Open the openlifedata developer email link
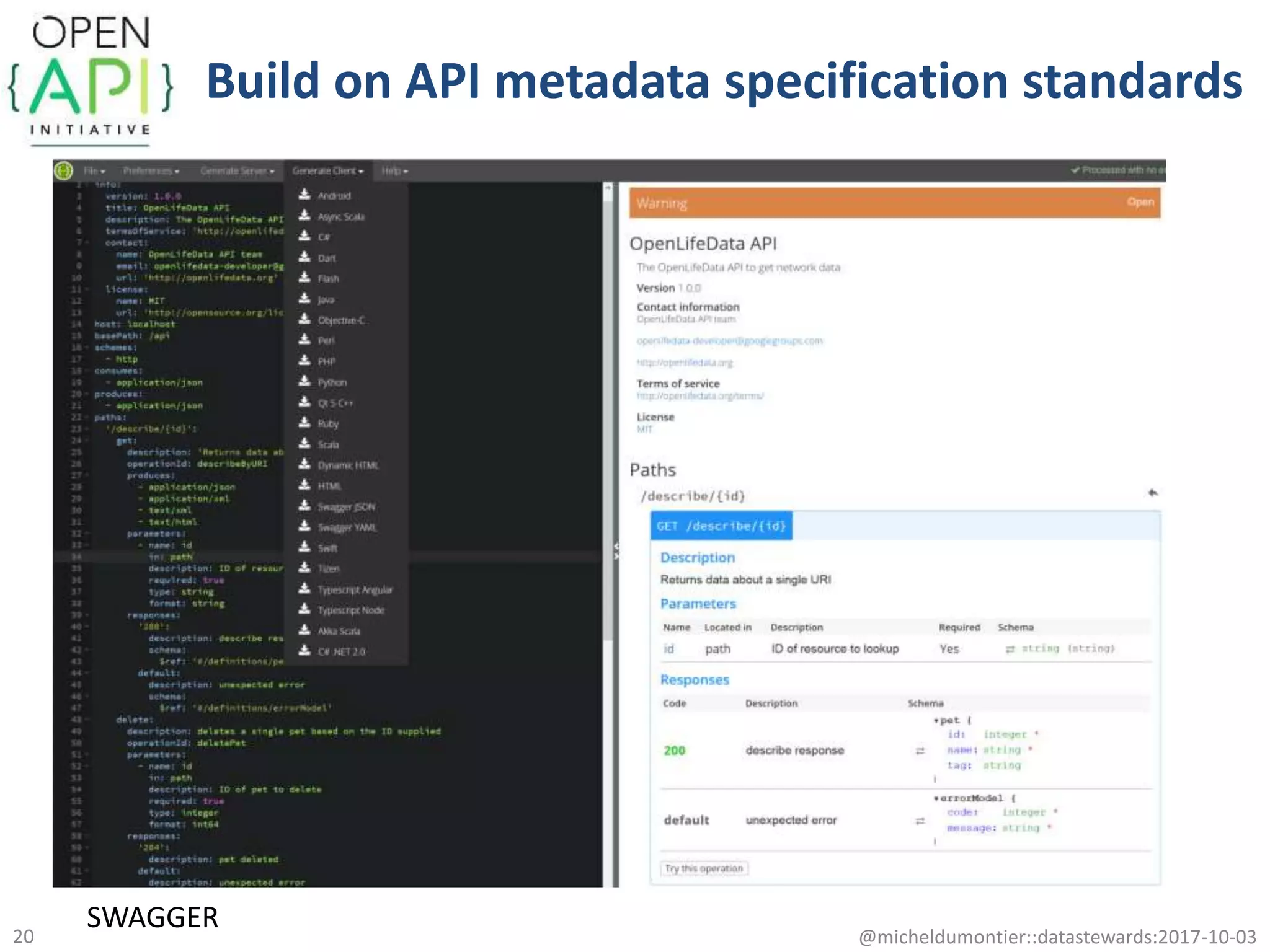Viewport: 1270px width, 952px height. pos(729,341)
